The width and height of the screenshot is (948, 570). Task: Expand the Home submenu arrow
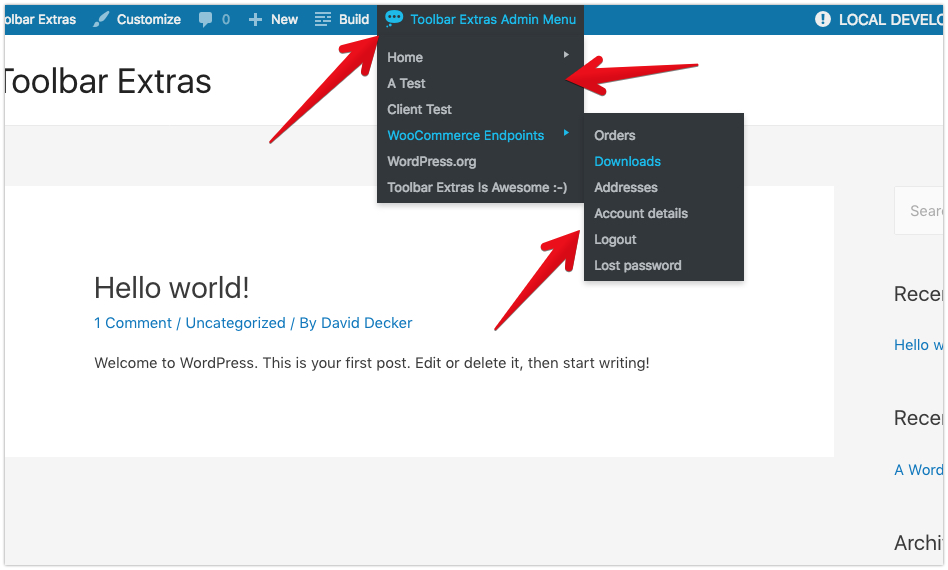point(567,55)
